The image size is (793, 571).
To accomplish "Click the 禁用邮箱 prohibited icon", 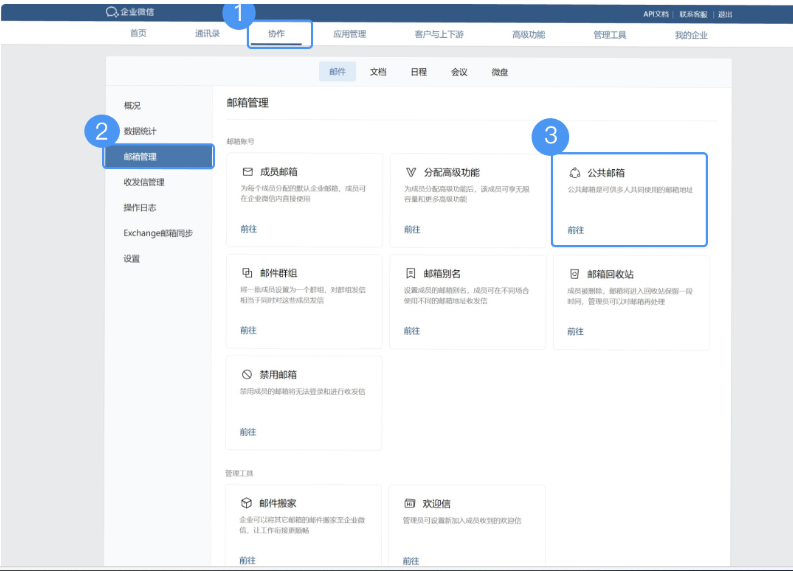I will [247, 374].
